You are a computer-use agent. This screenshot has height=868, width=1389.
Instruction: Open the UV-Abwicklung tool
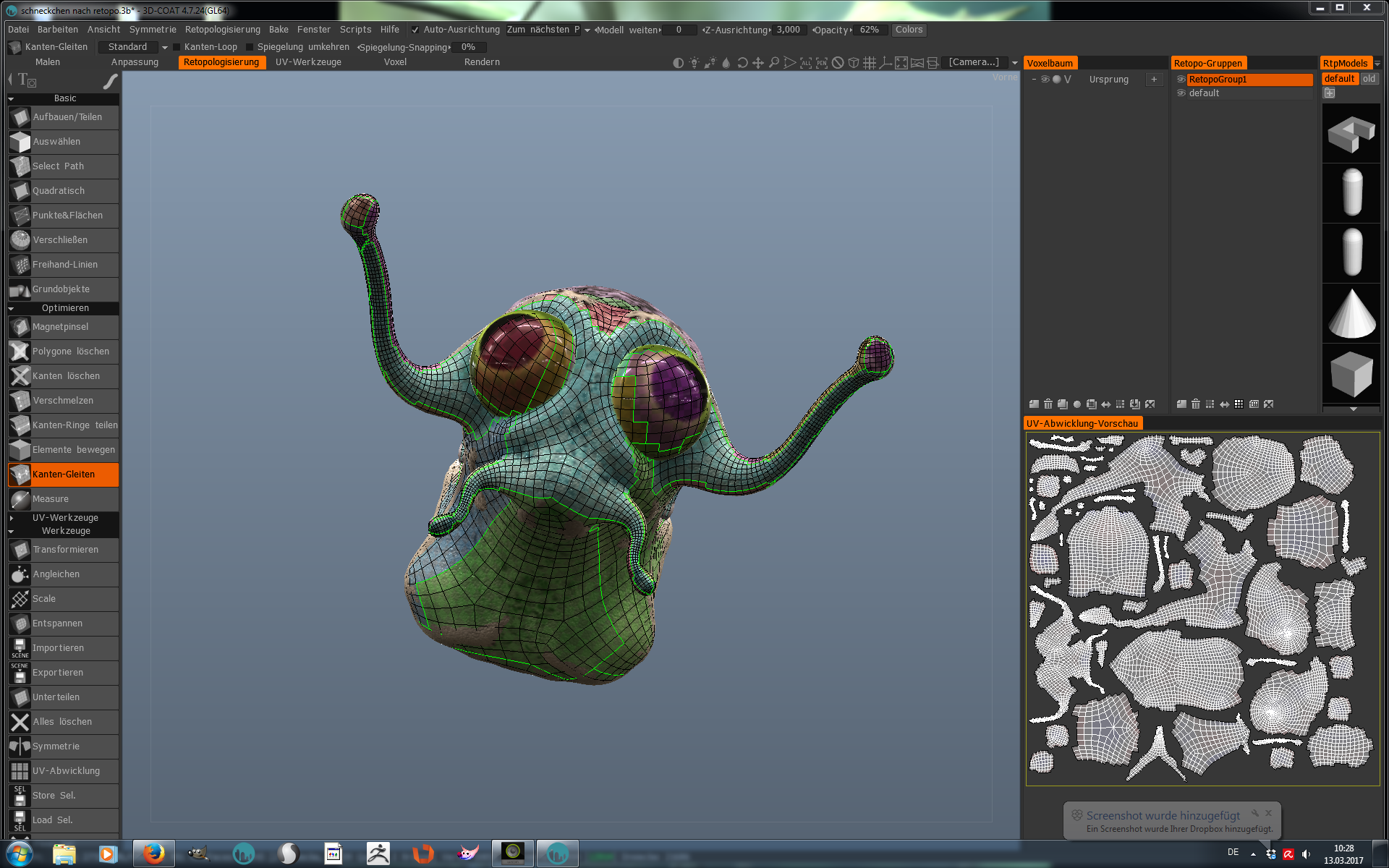tap(66, 771)
